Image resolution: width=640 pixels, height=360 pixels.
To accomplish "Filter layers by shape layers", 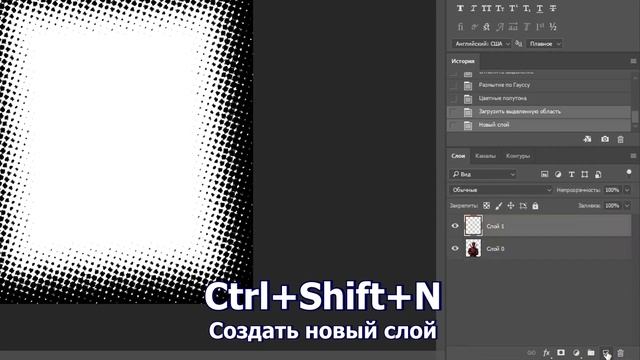I will (584, 174).
